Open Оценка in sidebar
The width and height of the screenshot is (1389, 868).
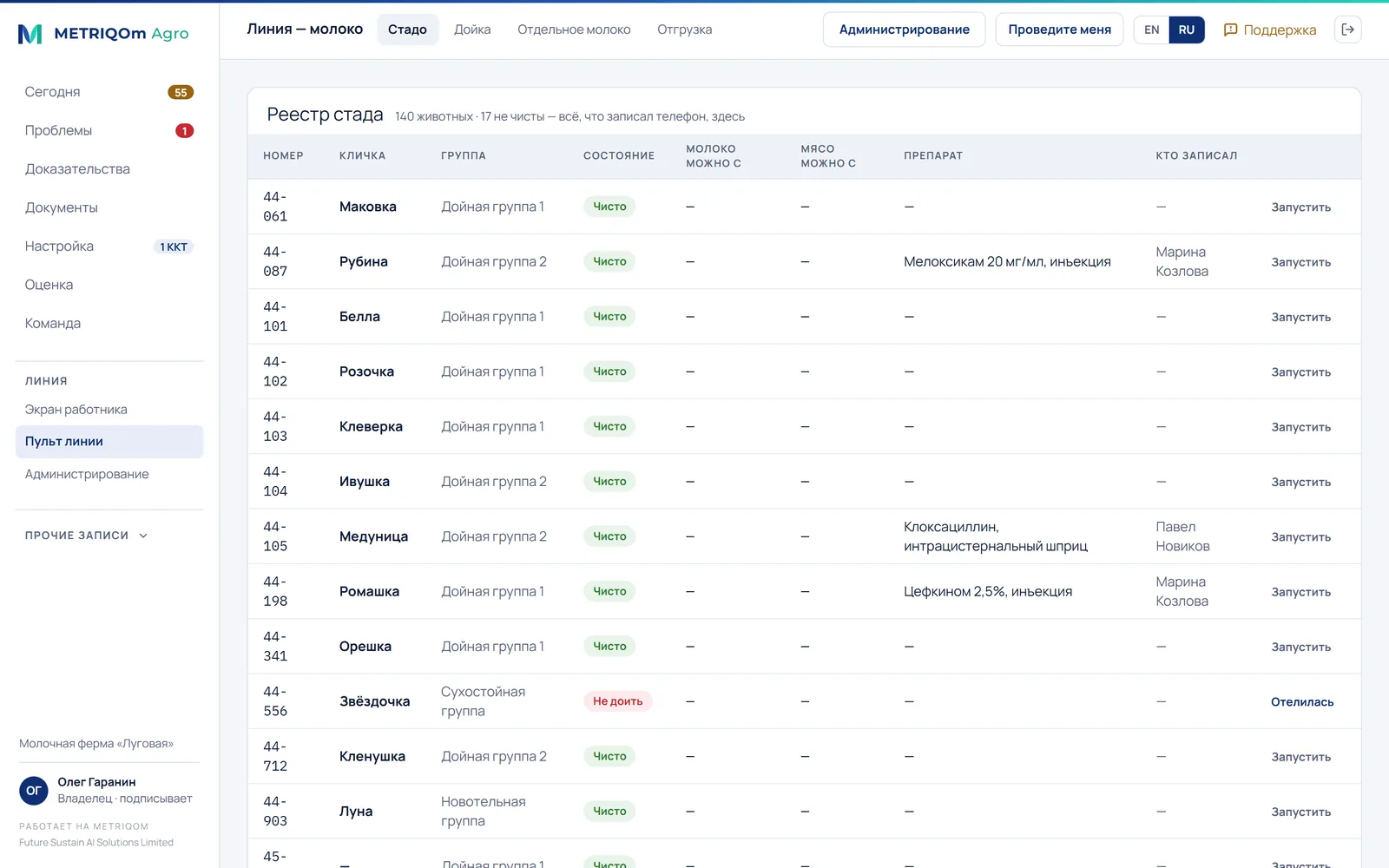tap(109, 285)
